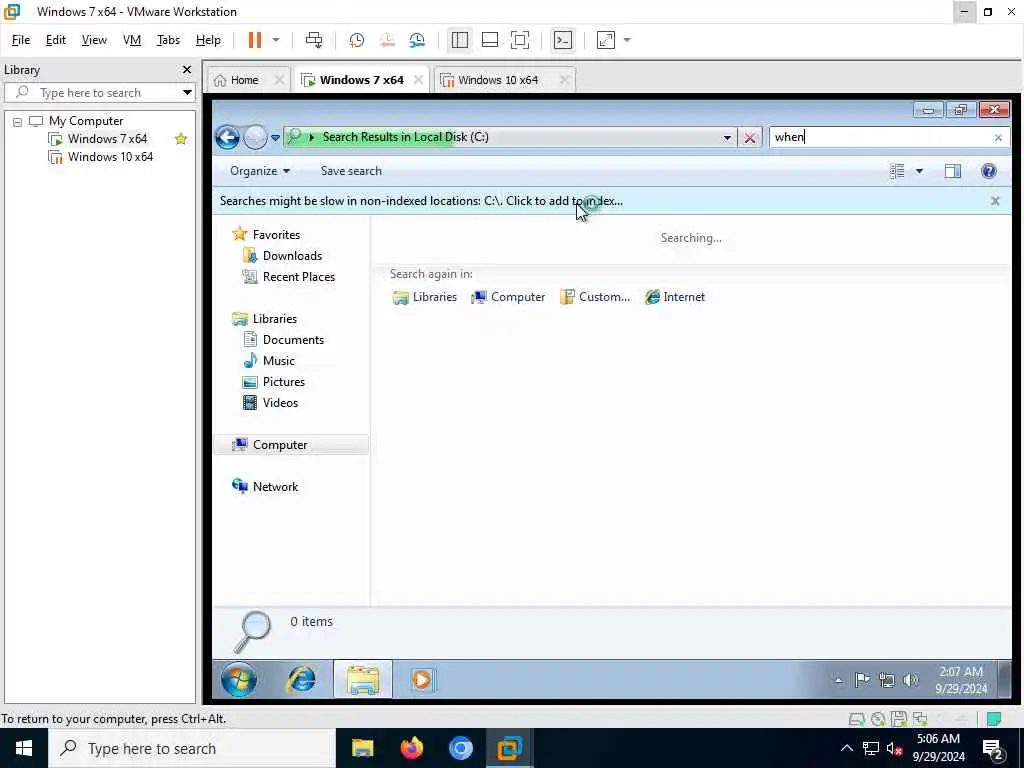This screenshot has height=768, width=1024.
Task: Open the Organize dropdown menu
Action: pos(260,171)
